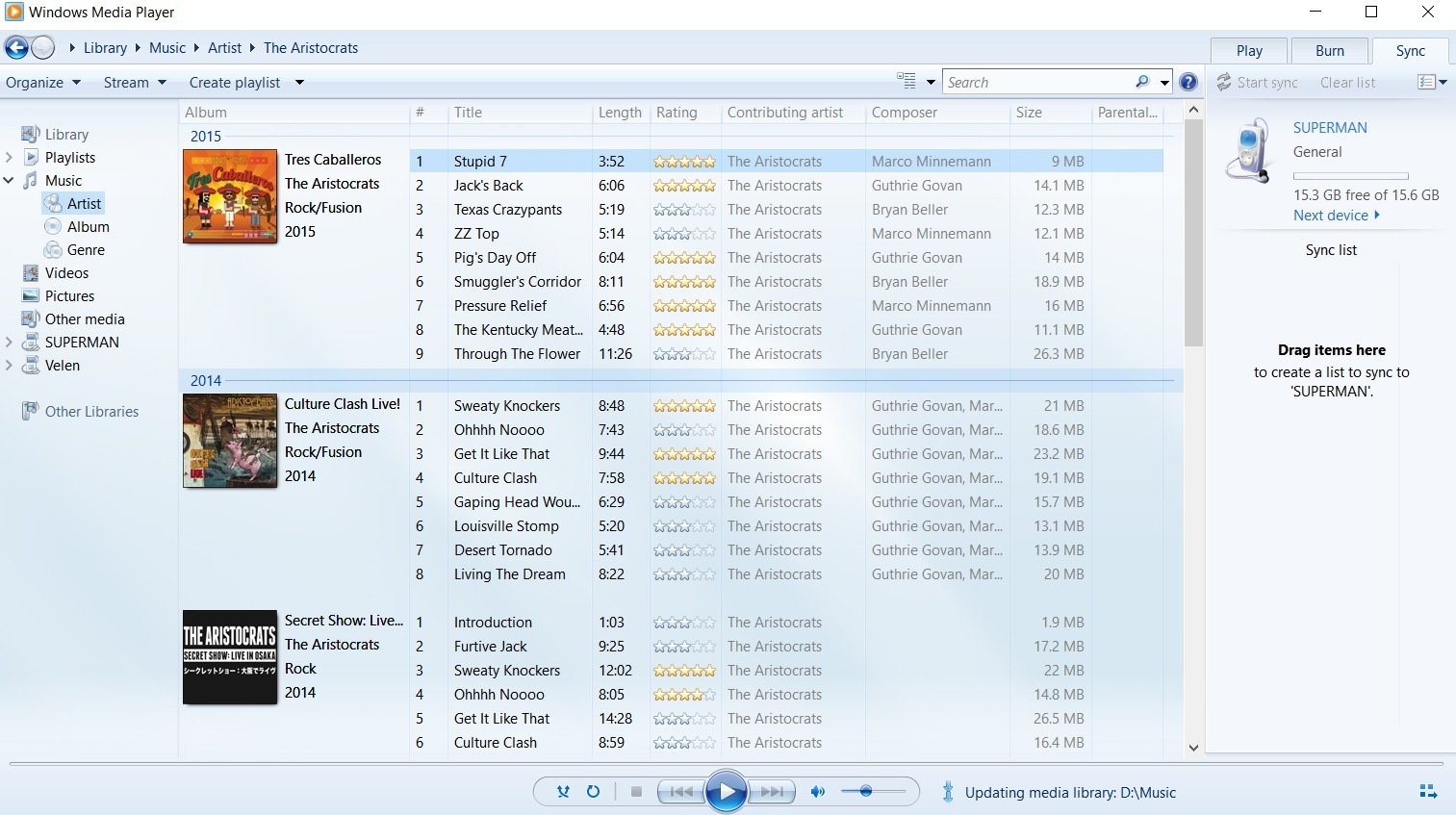The height and width of the screenshot is (815, 1456).
Task: Switch to Now Playing mode icon
Action: tap(1428, 792)
